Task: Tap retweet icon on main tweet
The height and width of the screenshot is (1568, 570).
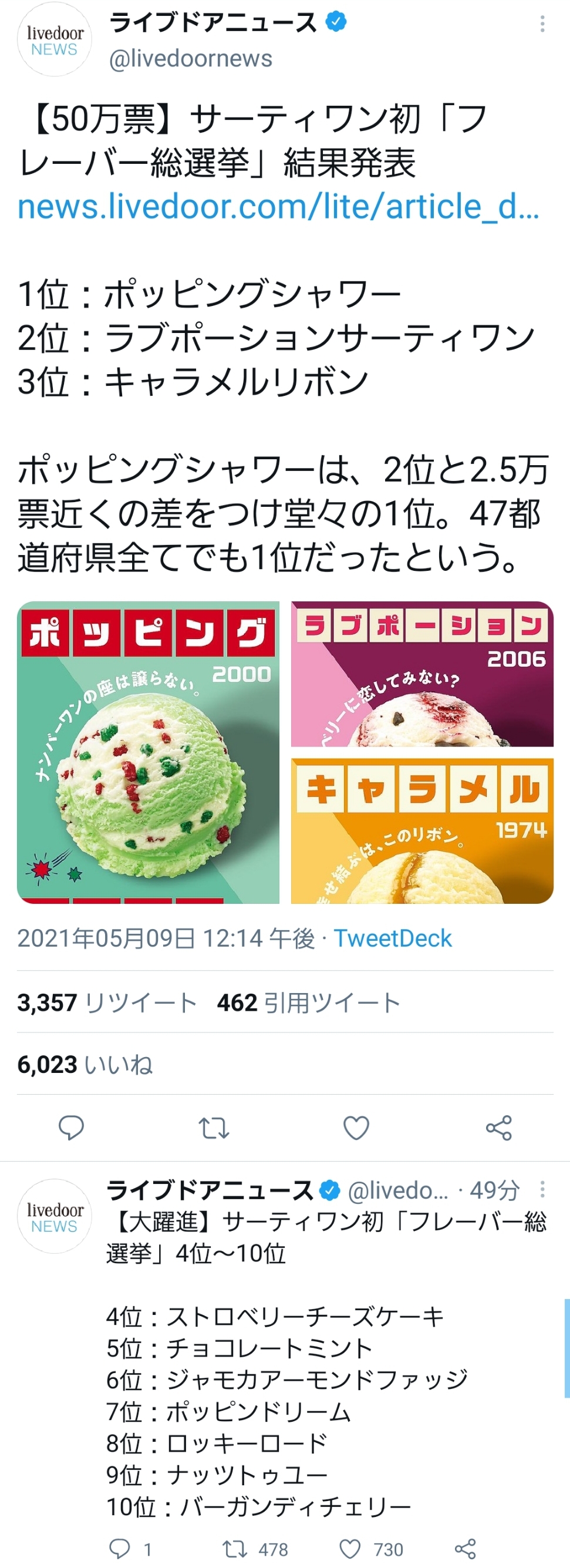Action: pyautogui.click(x=214, y=1128)
